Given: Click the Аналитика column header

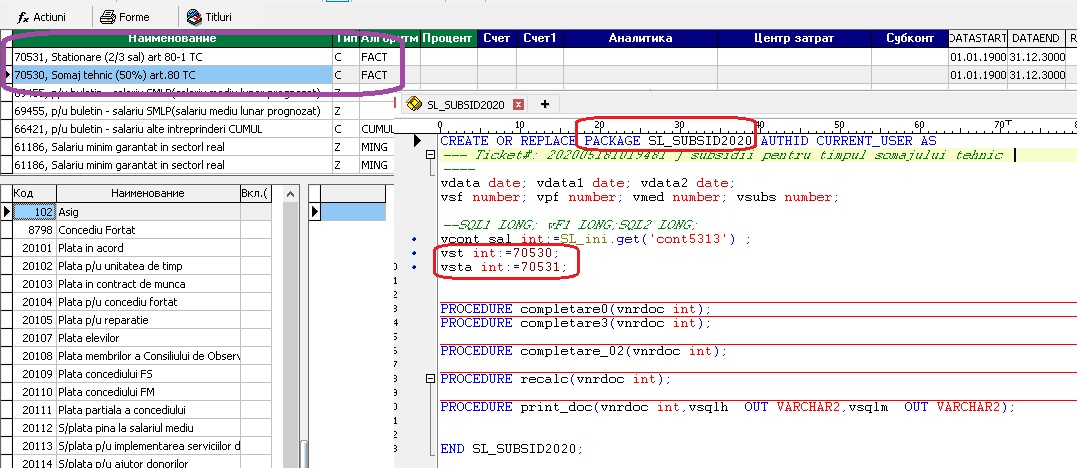Looking at the screenshot, I should pos(640,38).
